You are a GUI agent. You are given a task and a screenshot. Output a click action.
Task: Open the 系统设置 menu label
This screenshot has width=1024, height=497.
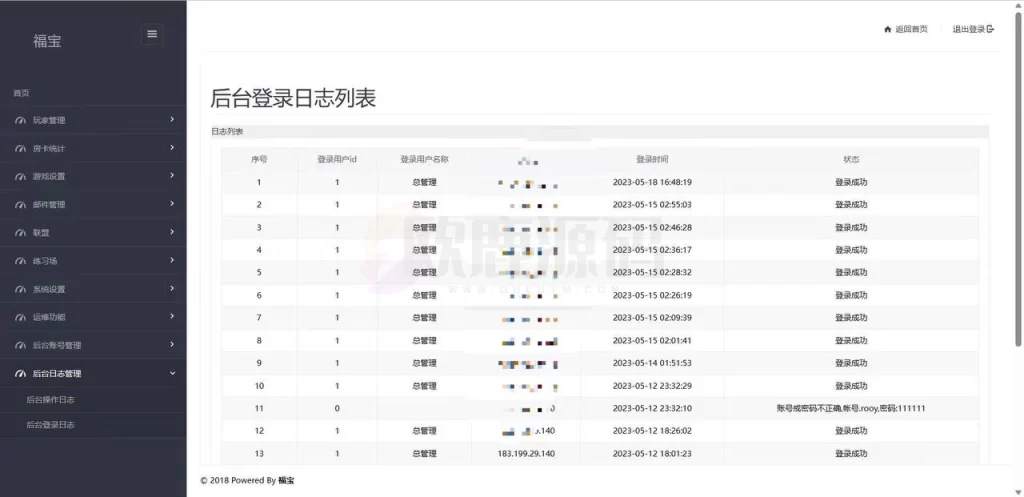49,289
